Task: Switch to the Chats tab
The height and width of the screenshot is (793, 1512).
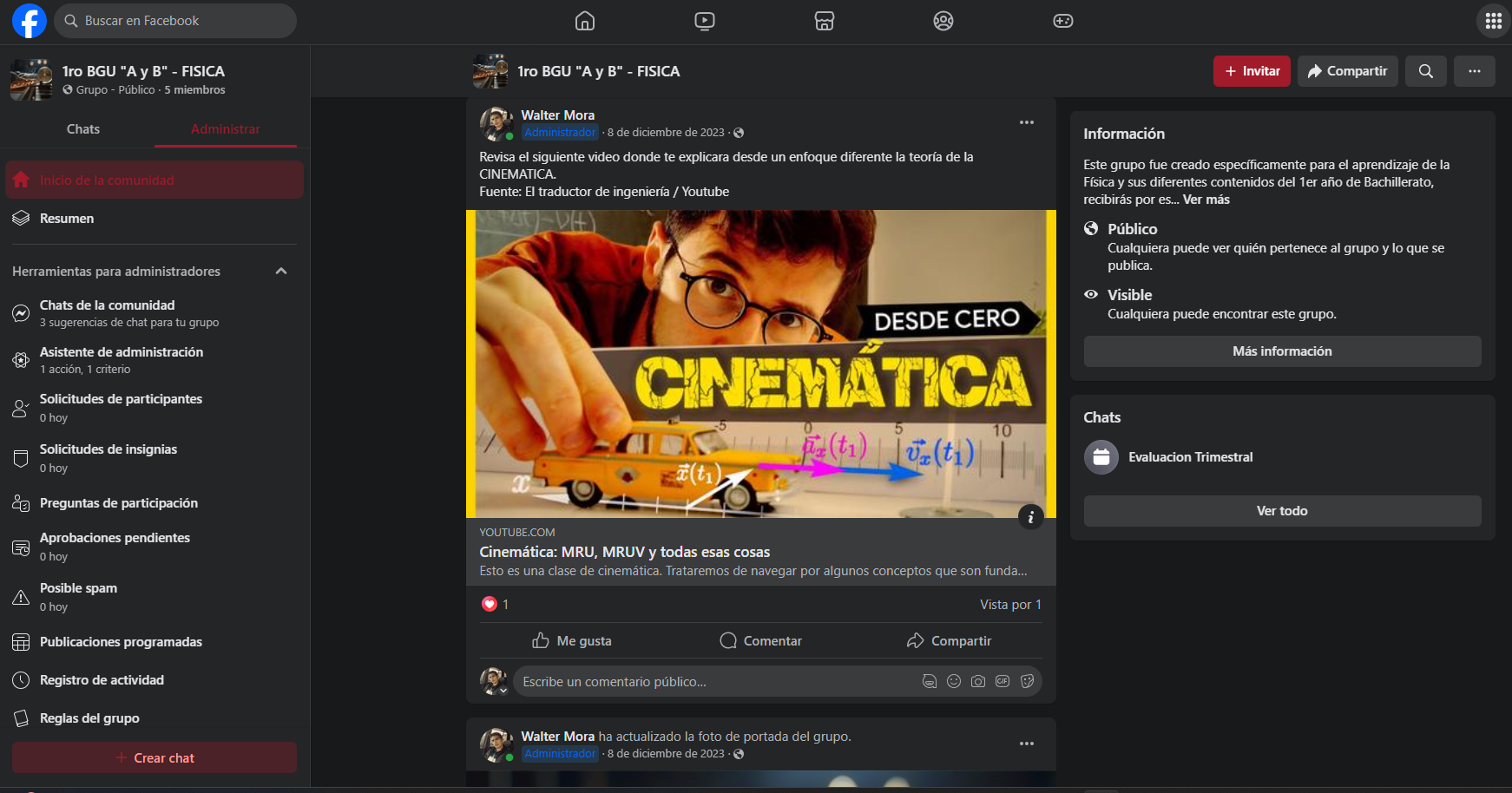Action: pos(83,129)
